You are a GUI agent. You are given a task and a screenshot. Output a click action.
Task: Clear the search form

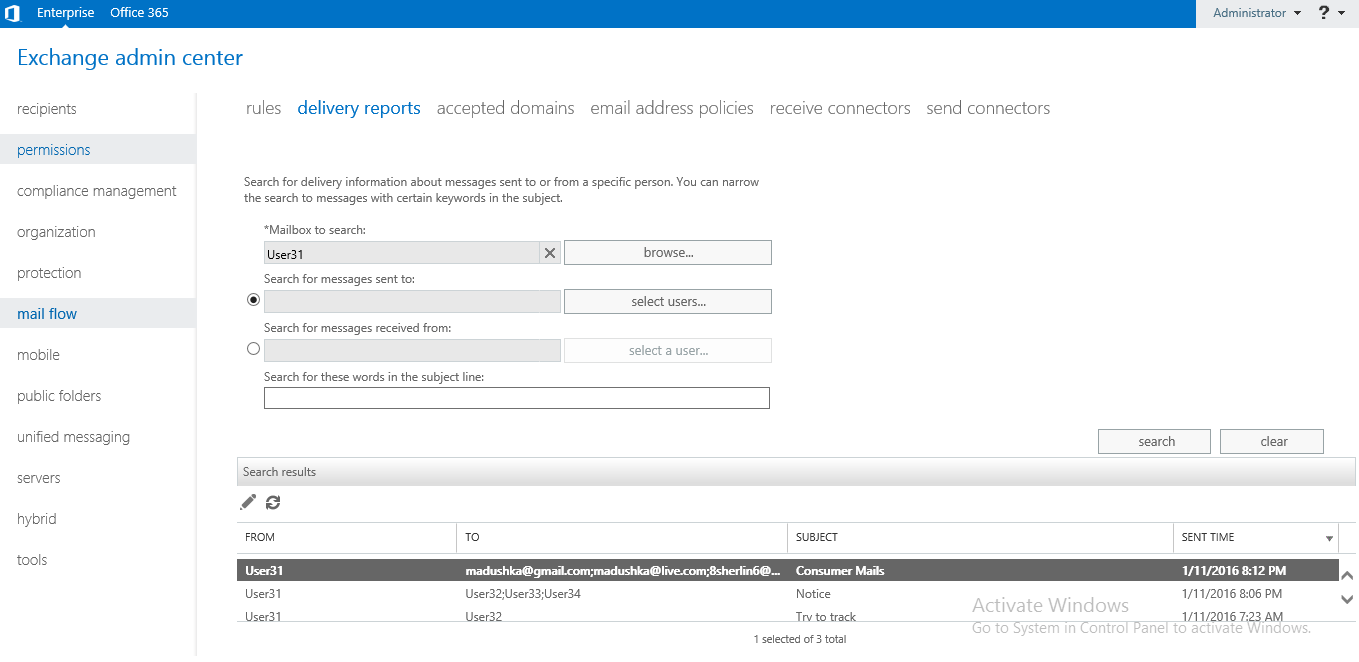pos(1271,441)
